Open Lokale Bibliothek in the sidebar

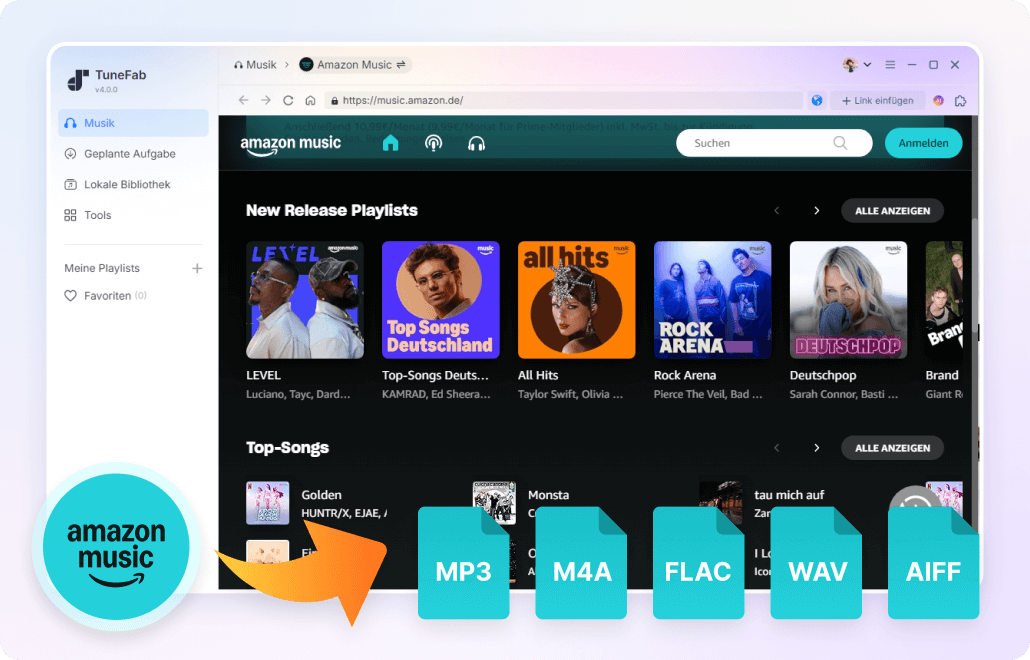pos(126,185)
